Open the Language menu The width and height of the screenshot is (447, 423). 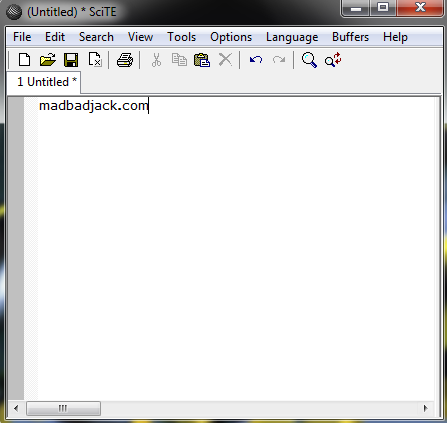292,37
